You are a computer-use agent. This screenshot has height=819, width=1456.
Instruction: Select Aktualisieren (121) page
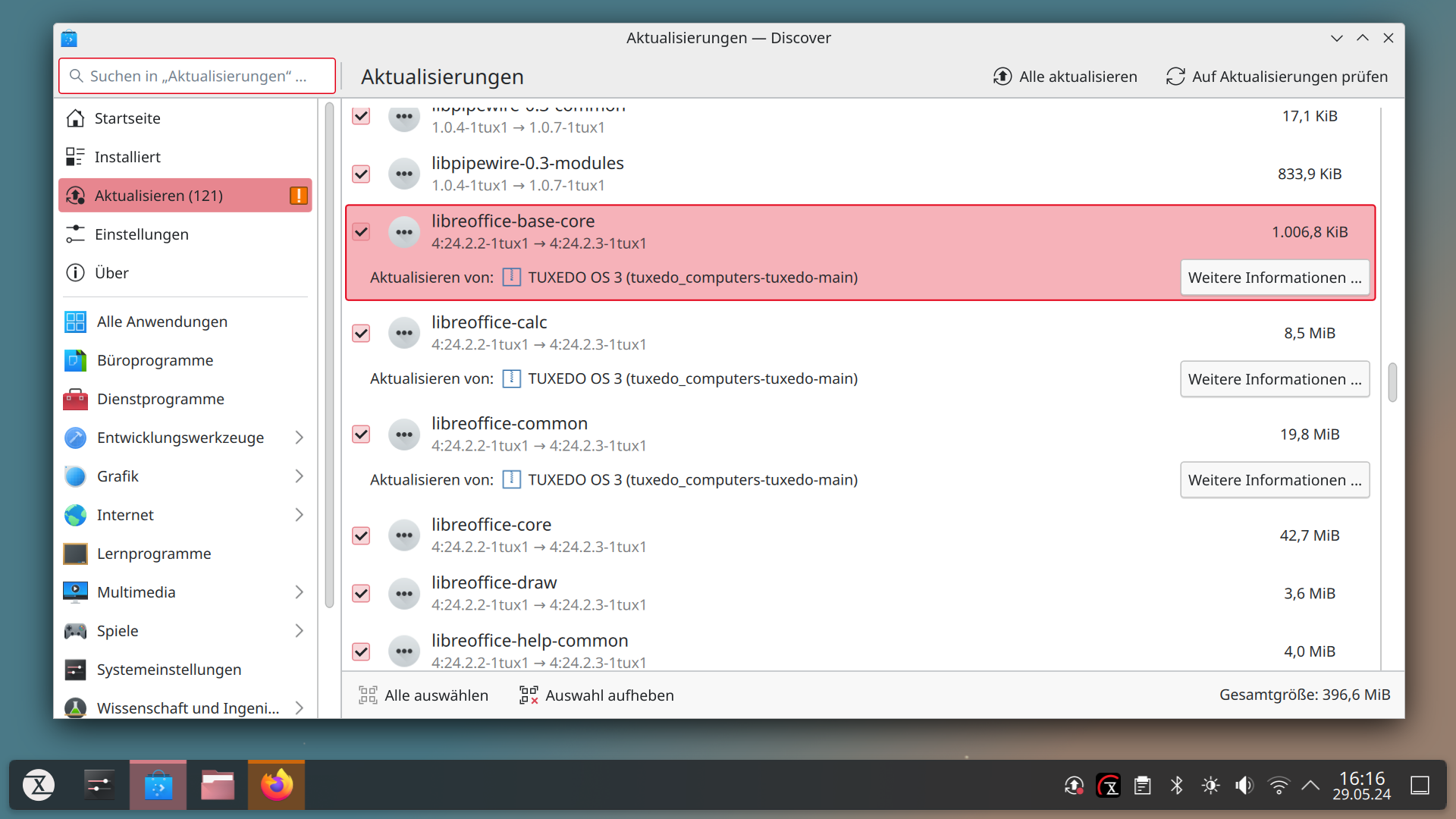tap(185, 196)
